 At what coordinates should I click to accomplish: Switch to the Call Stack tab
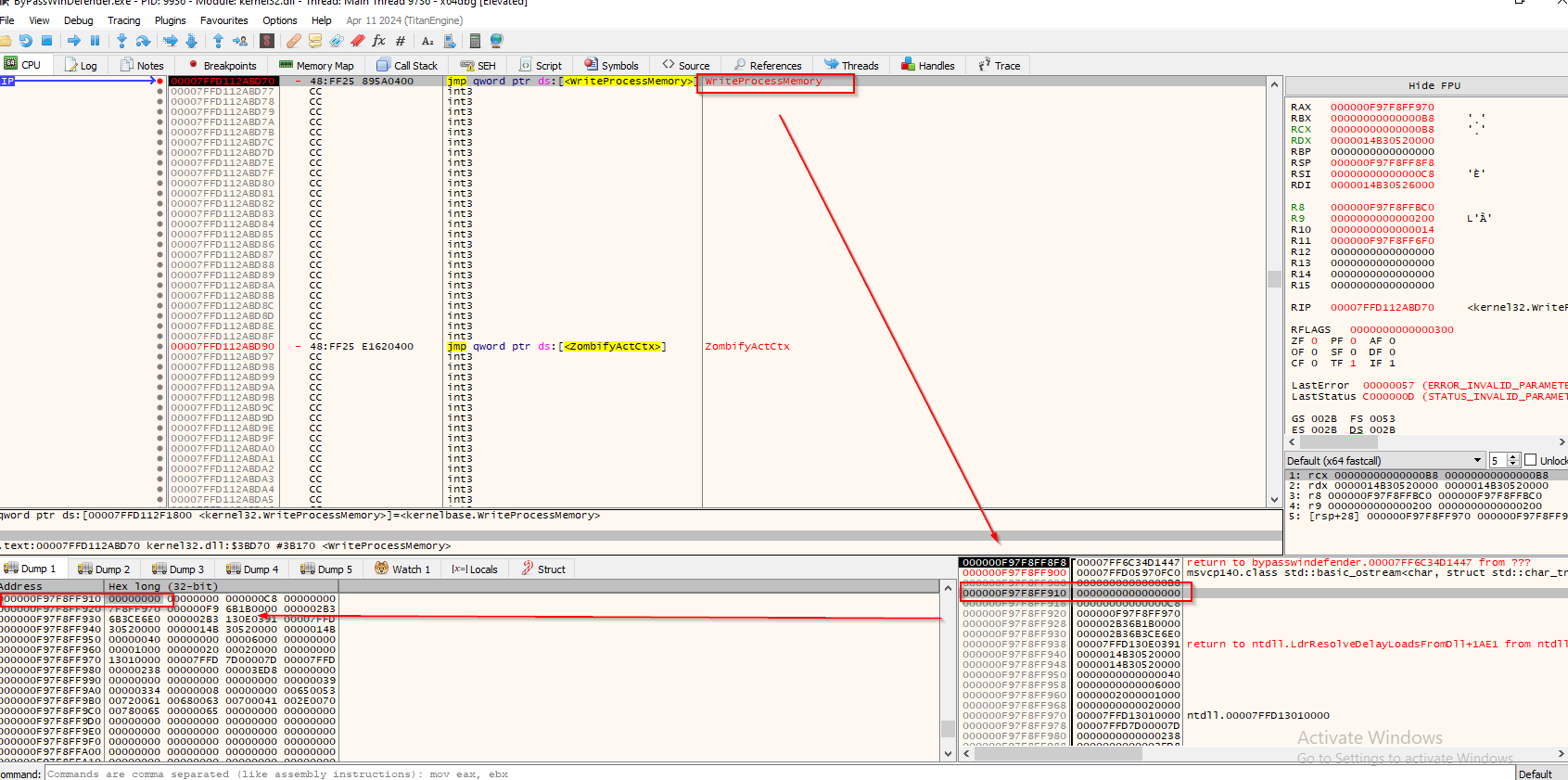(x=407, y=66)
